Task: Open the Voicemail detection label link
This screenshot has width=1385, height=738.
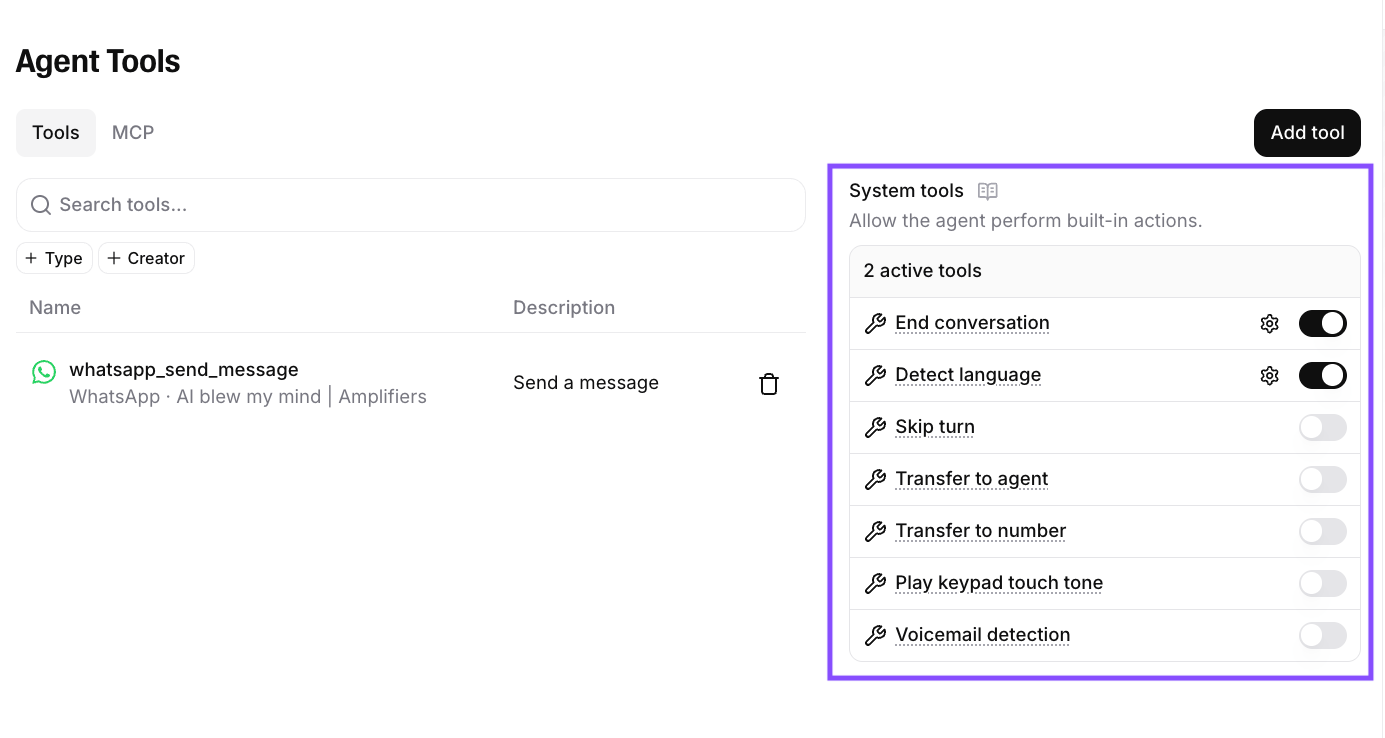Action: 983,635
